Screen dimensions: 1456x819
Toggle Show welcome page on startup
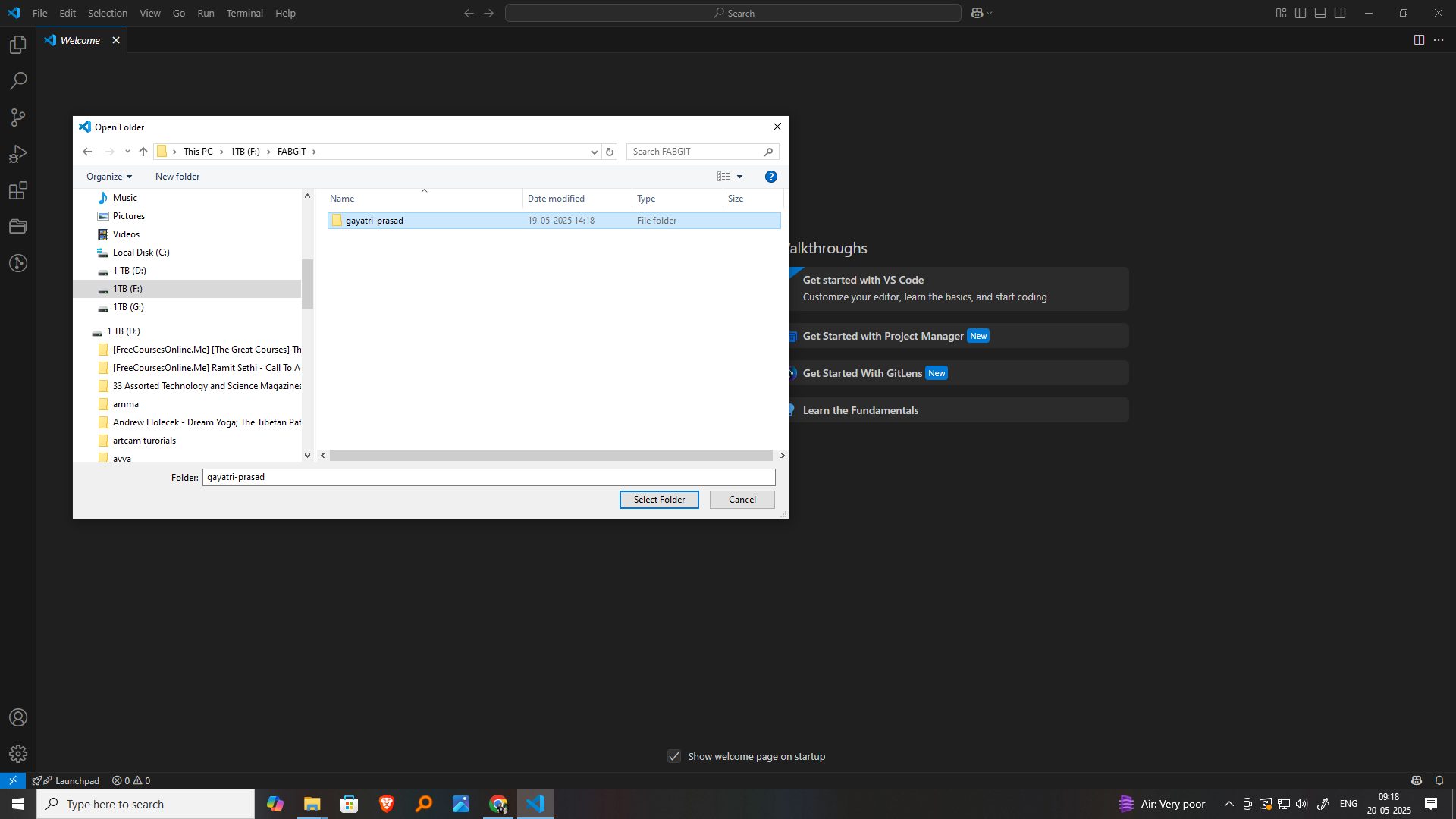coord(673,756)
